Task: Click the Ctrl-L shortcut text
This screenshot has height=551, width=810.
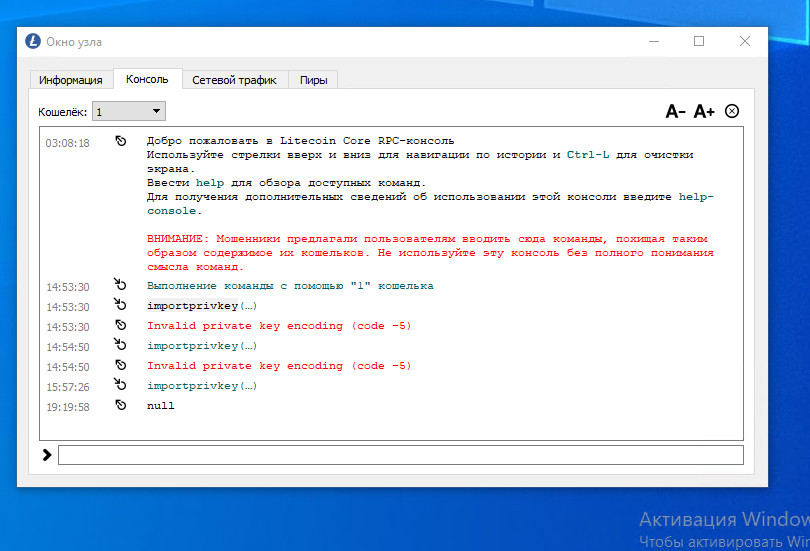Action: (x=588, y=155)
